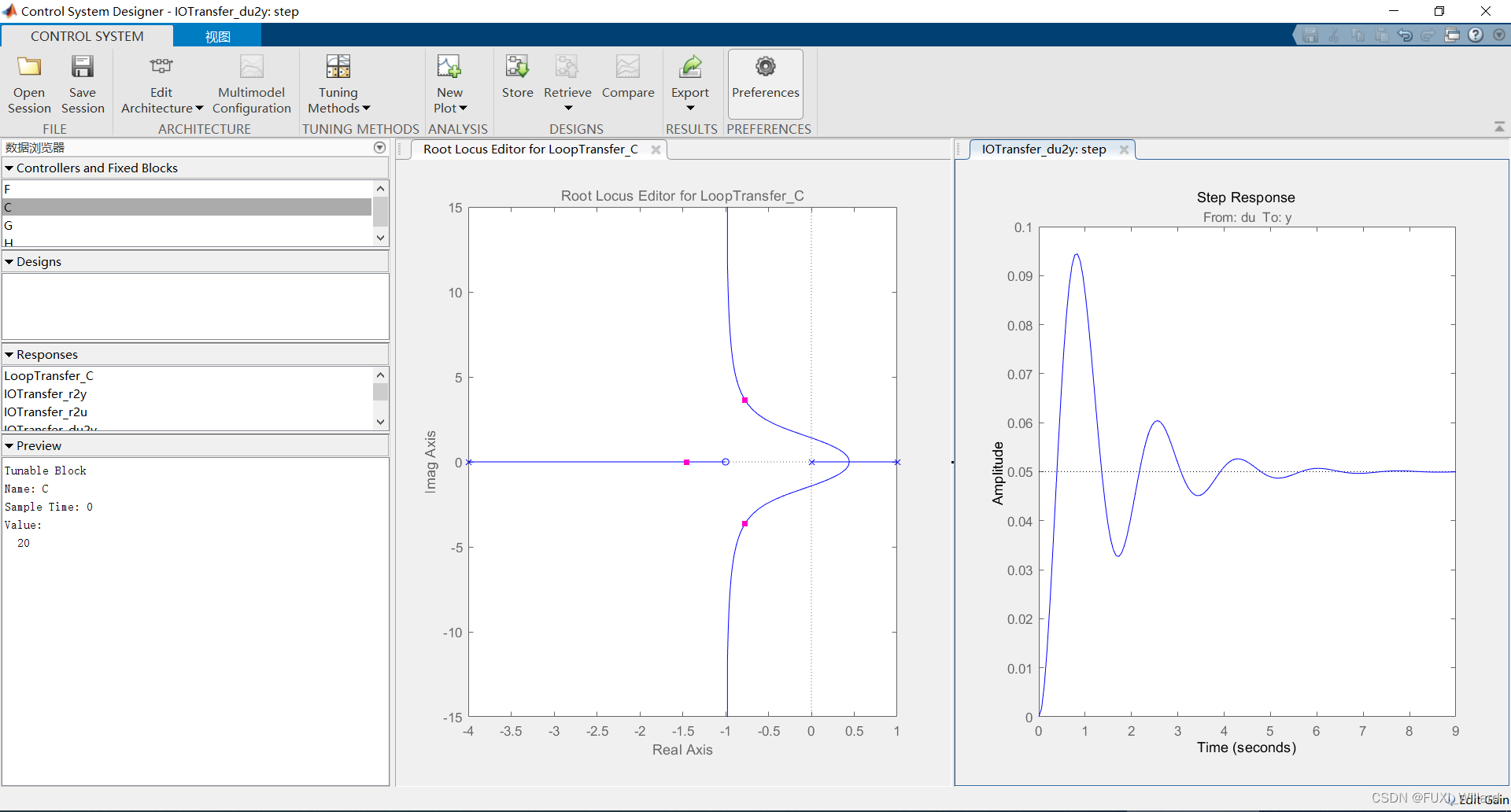The height and width of the screenshot is (812, 1511).
Task: Click upper magenta closed-loop pole marker
Action: click(x=744, y=400)
